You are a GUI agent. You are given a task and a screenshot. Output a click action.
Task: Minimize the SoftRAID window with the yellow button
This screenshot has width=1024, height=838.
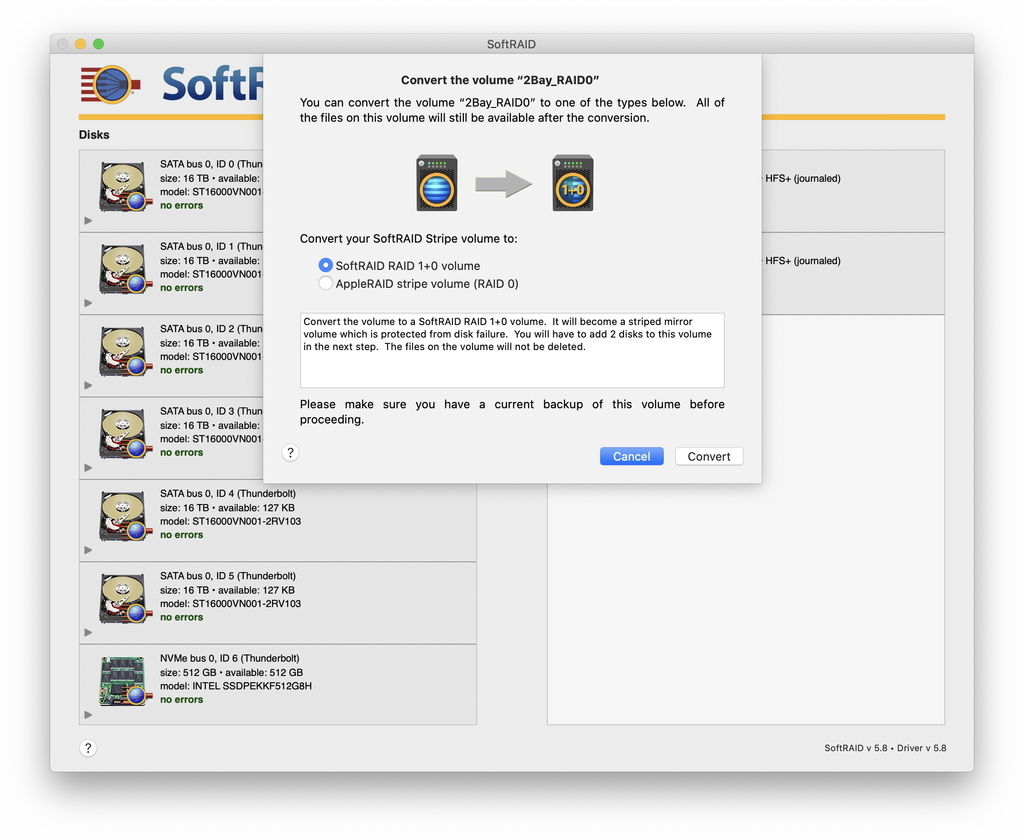pos(80,44)
